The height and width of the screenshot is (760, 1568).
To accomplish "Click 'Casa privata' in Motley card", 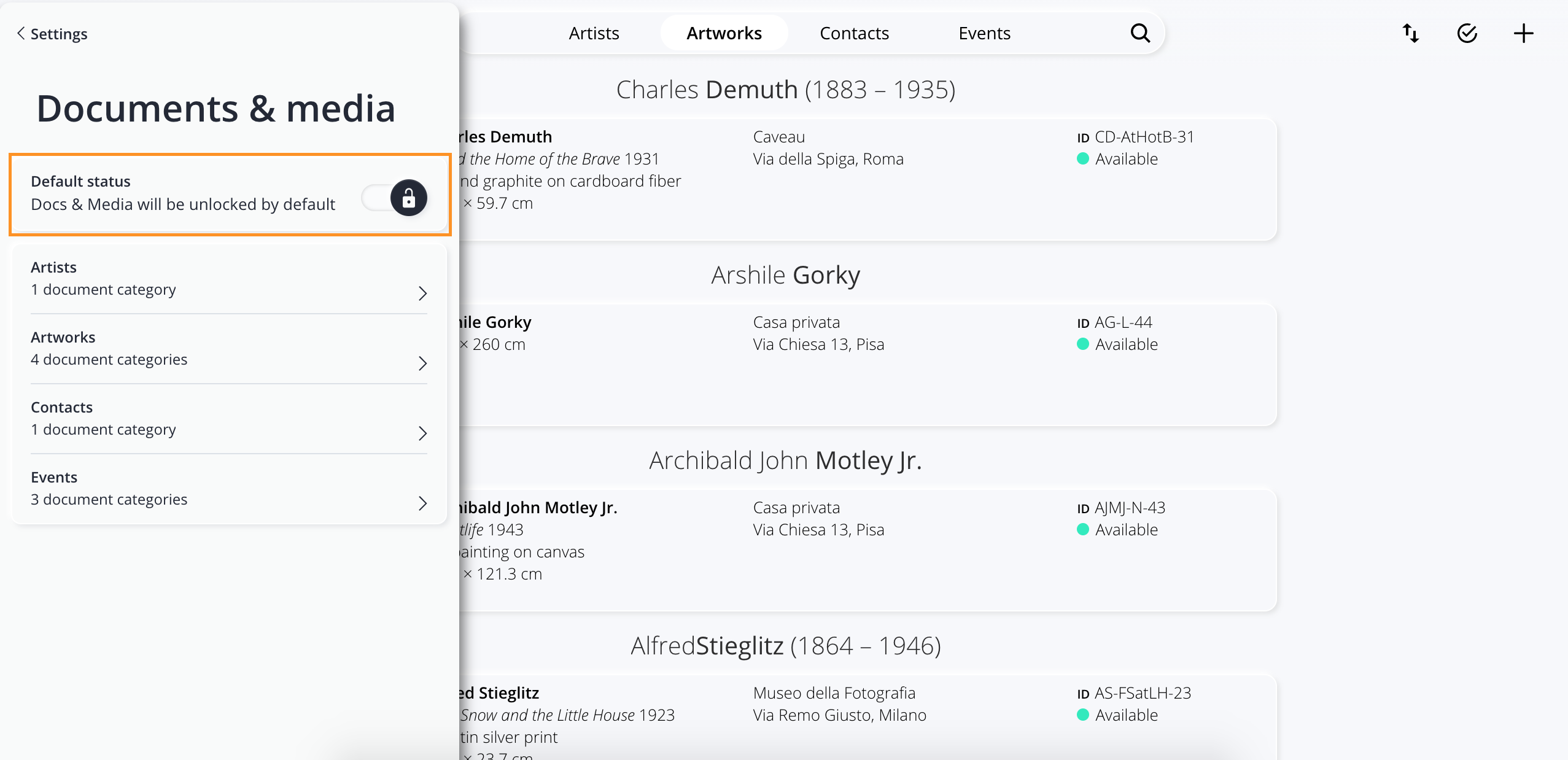I will (796, 508).
